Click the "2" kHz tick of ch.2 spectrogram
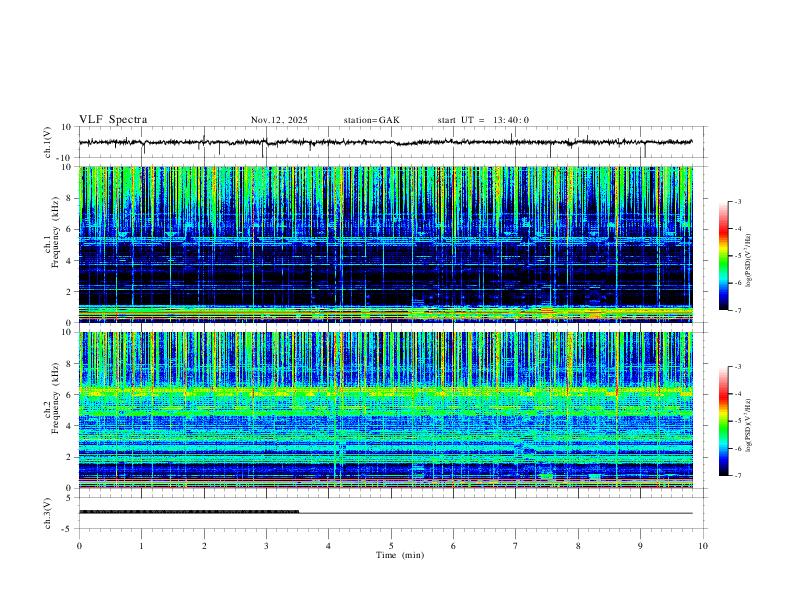The height and width of the screenshot is (612, 792). click(x=70, y=457)
